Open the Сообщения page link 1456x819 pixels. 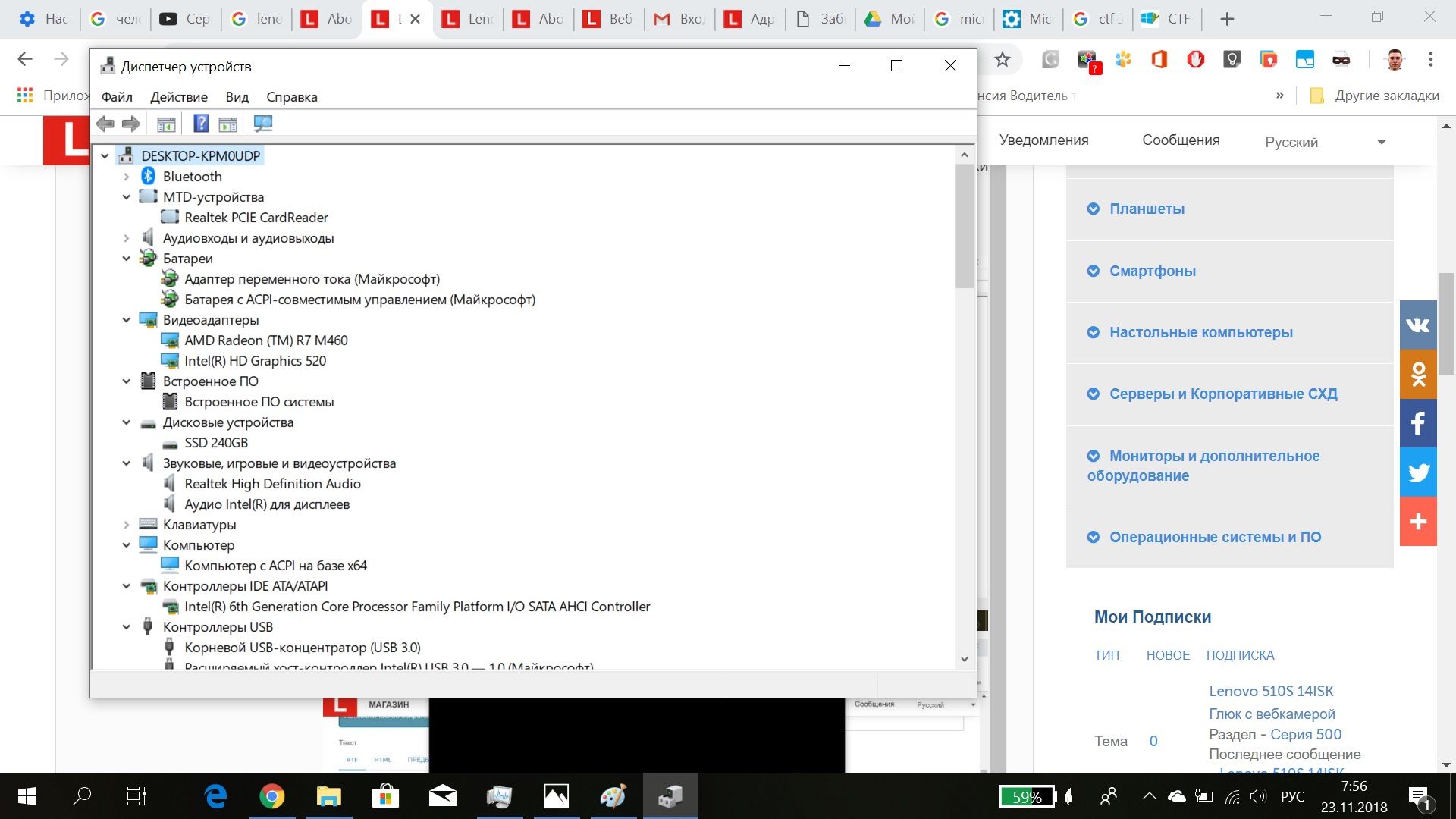[1181, 140]
